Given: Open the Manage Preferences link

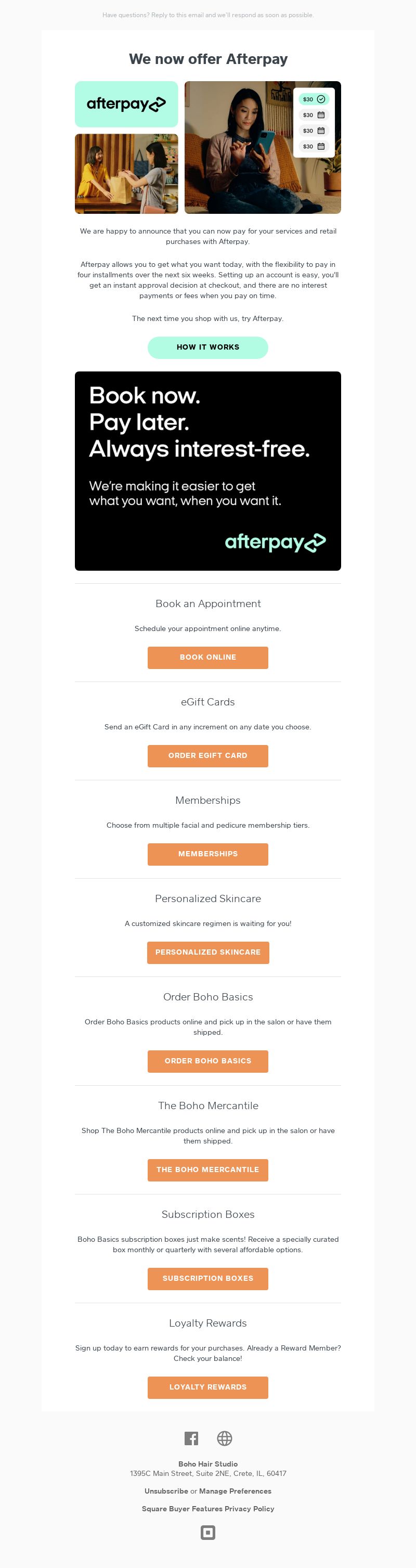Looking at the screenshot, I should (x=236, y=1490).
